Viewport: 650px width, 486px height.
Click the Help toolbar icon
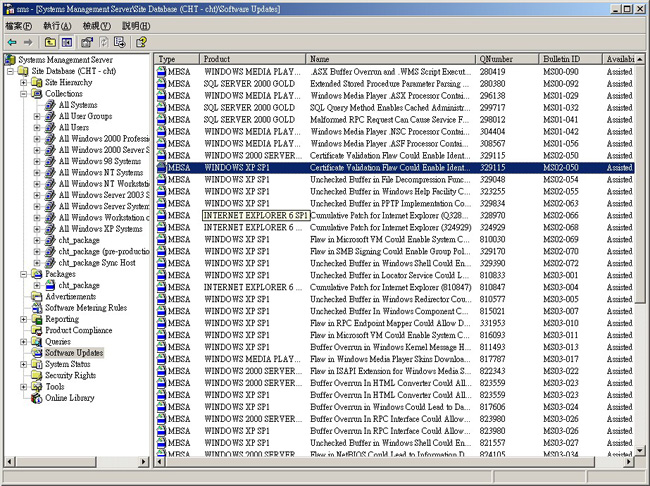click(x=141, y=42)
